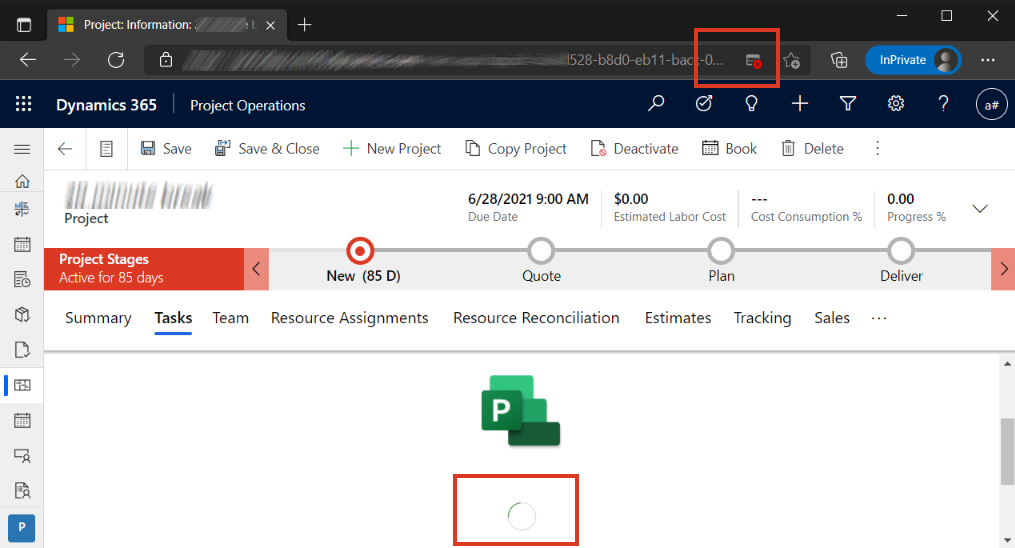The width and height of the screenshot is (1015, 548).
Task: Open the Resource Reconciliation tab
Action: pos(536,318)
